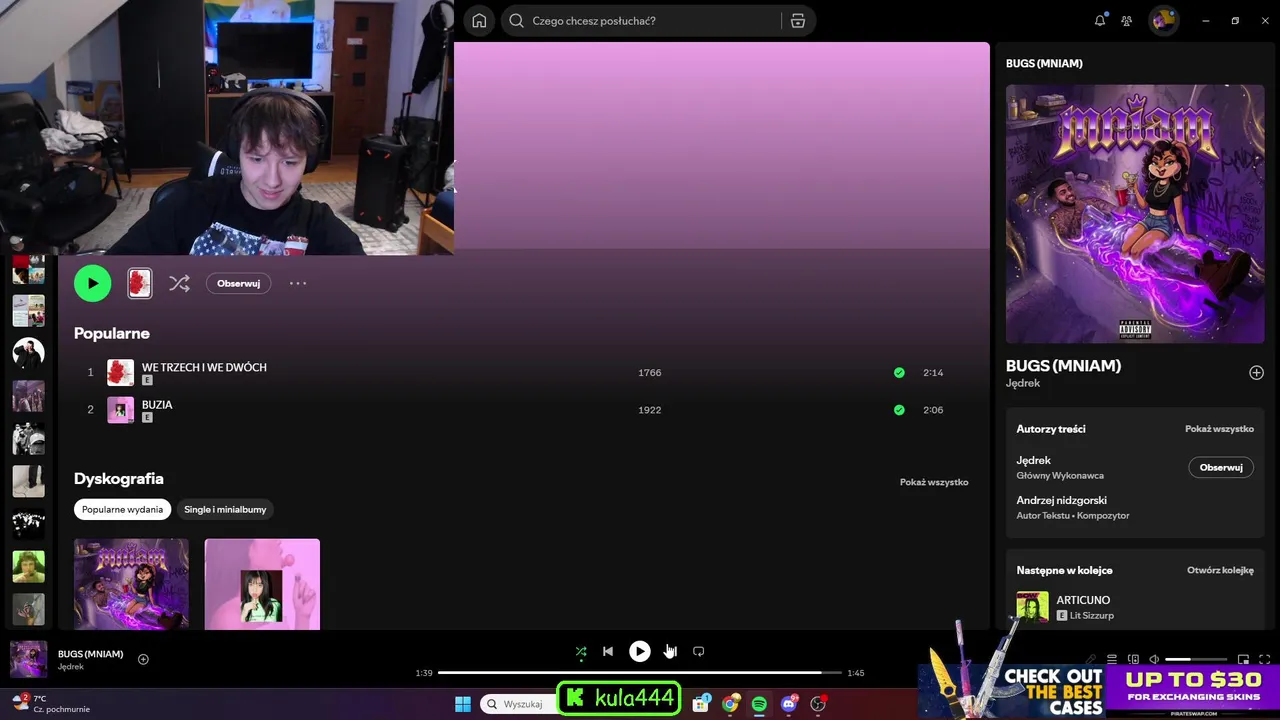This screenshot has height=720, width=1280.
Task: Click the now playing cover in bottom bar
Action: [28, 659]
